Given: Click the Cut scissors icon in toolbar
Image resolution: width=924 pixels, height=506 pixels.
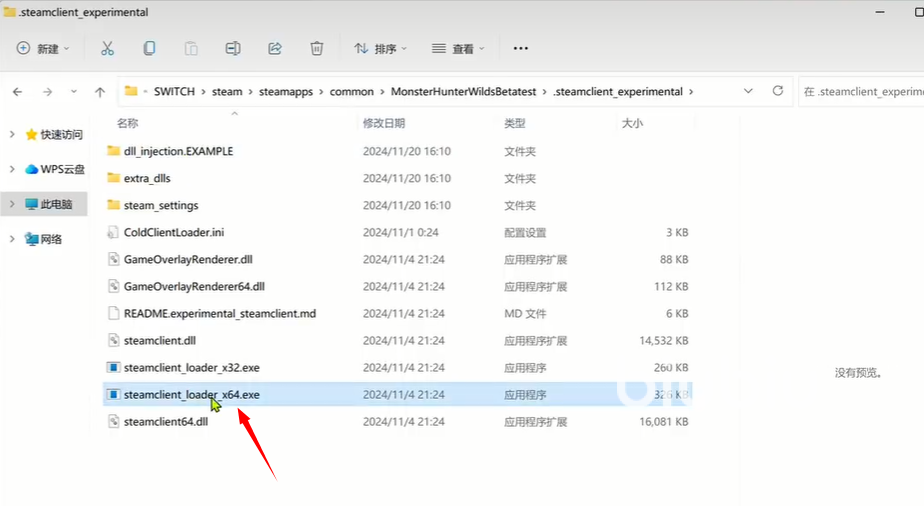Looking at the screenshot, I should tap(107, 48).
